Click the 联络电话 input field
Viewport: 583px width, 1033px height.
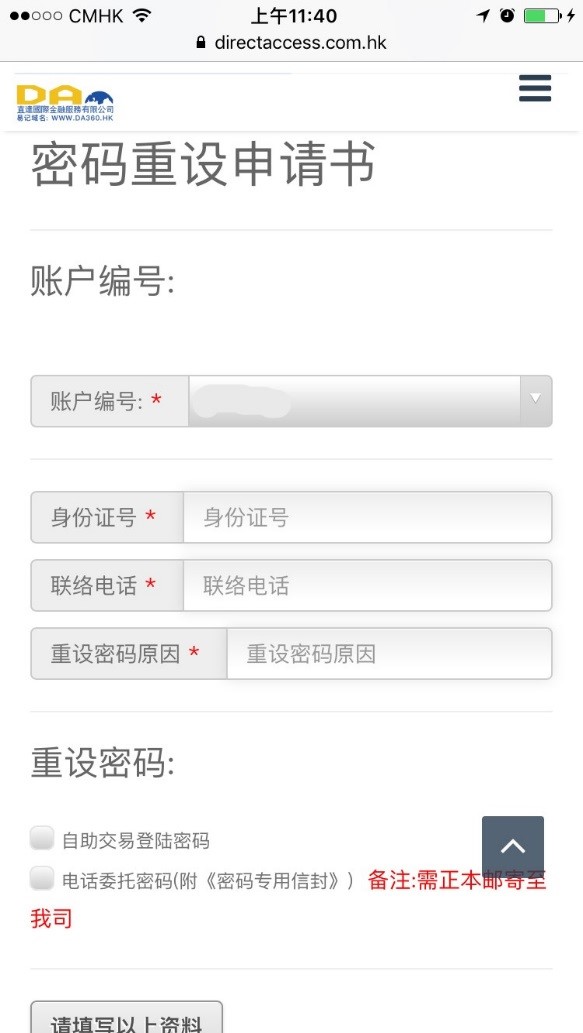pyautogui.click(x=368, y=585)
